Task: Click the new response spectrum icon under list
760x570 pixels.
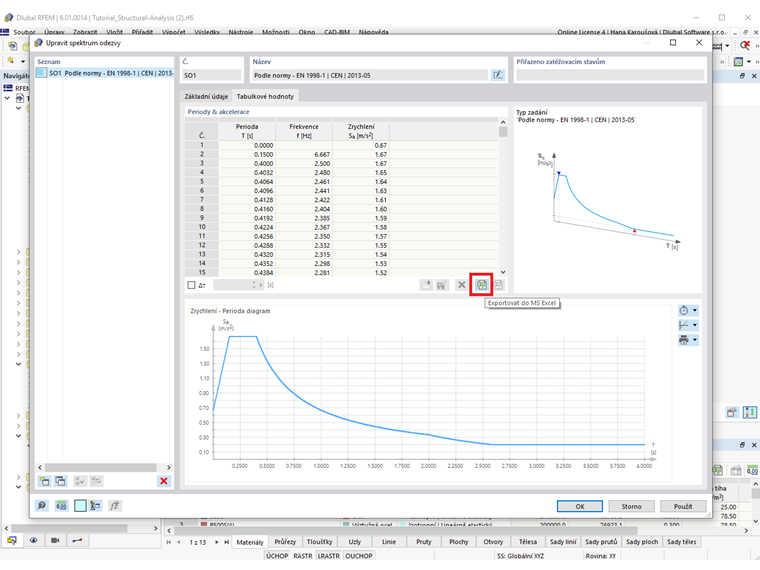Action: click(45, 481)
